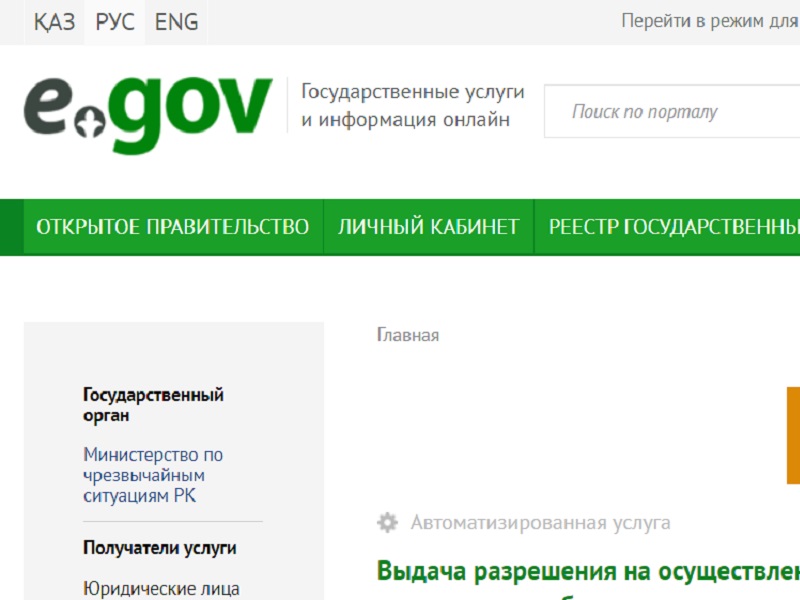Click the e-gov logo to return home

[x=150, y=105]
